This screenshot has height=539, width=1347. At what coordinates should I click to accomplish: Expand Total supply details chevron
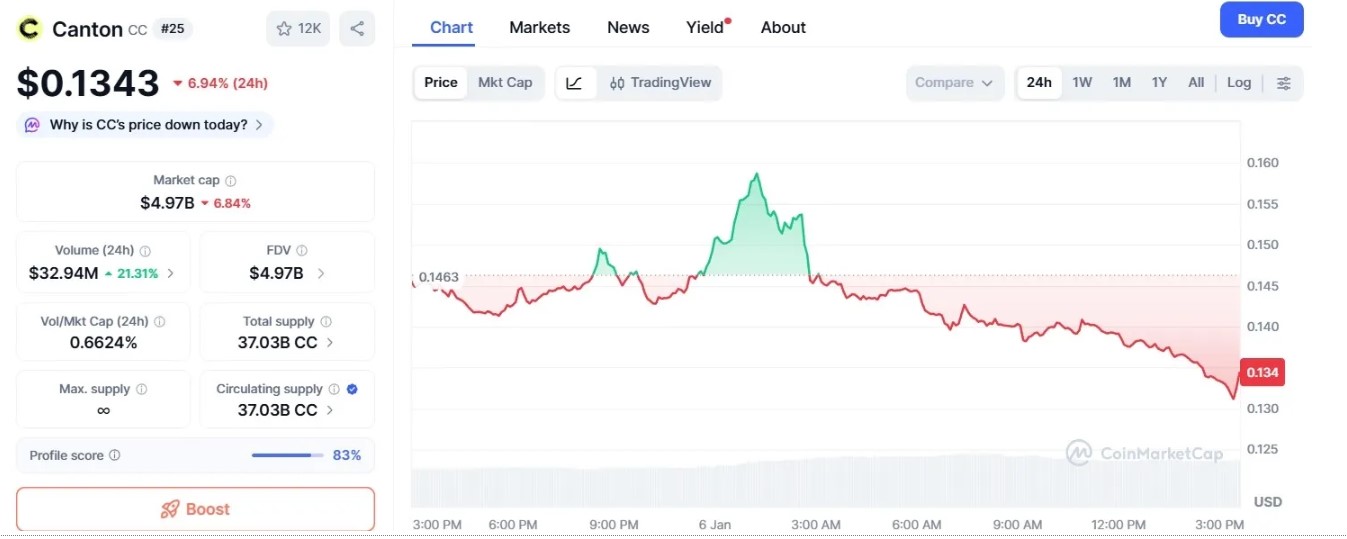coord(330,342)
